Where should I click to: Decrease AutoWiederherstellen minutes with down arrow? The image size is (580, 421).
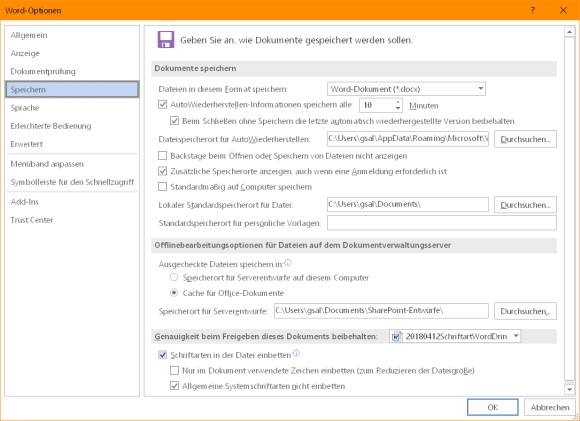click(398, 108)
